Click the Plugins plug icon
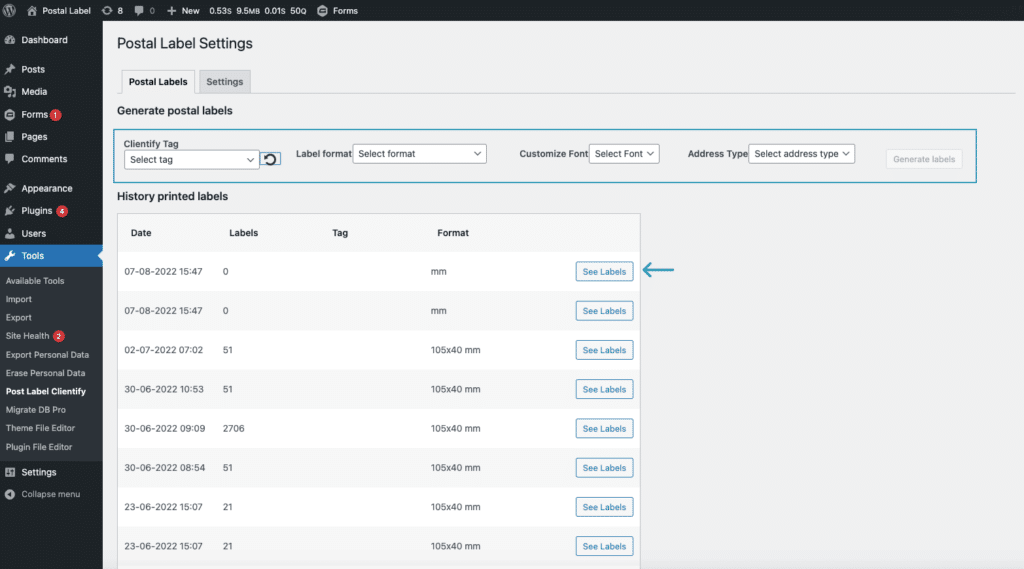 pos(10,210)
